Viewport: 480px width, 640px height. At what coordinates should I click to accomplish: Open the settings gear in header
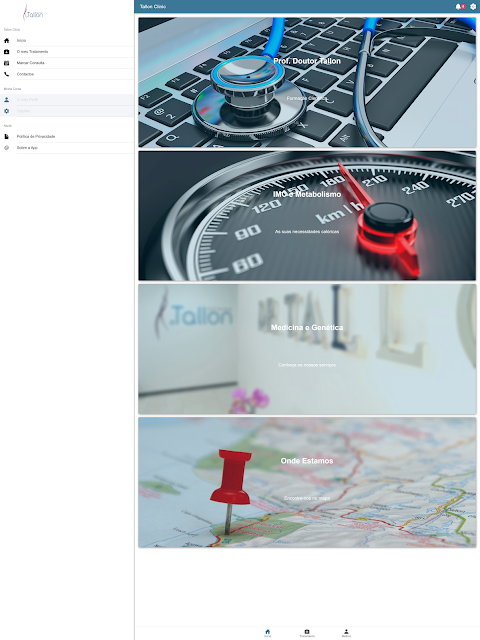coord(473,7)
